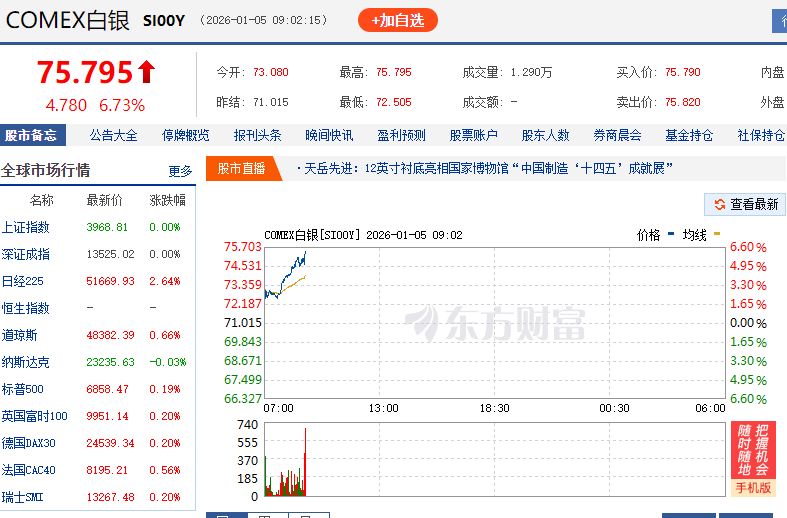Add silver to watchlist with 加自选
The image size is (787, 518).
tap(397, 20)
